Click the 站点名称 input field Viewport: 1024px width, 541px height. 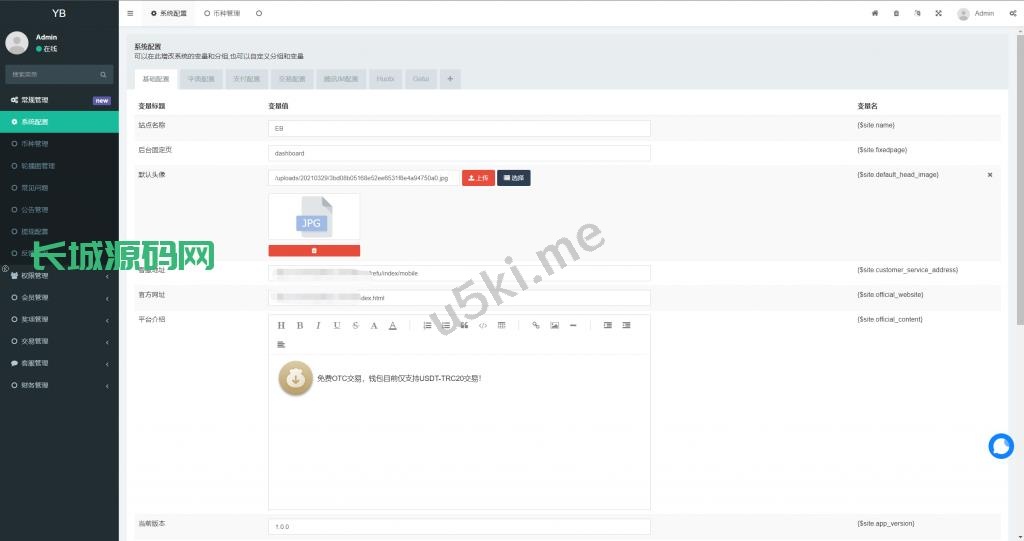click(x=460, y=128)
